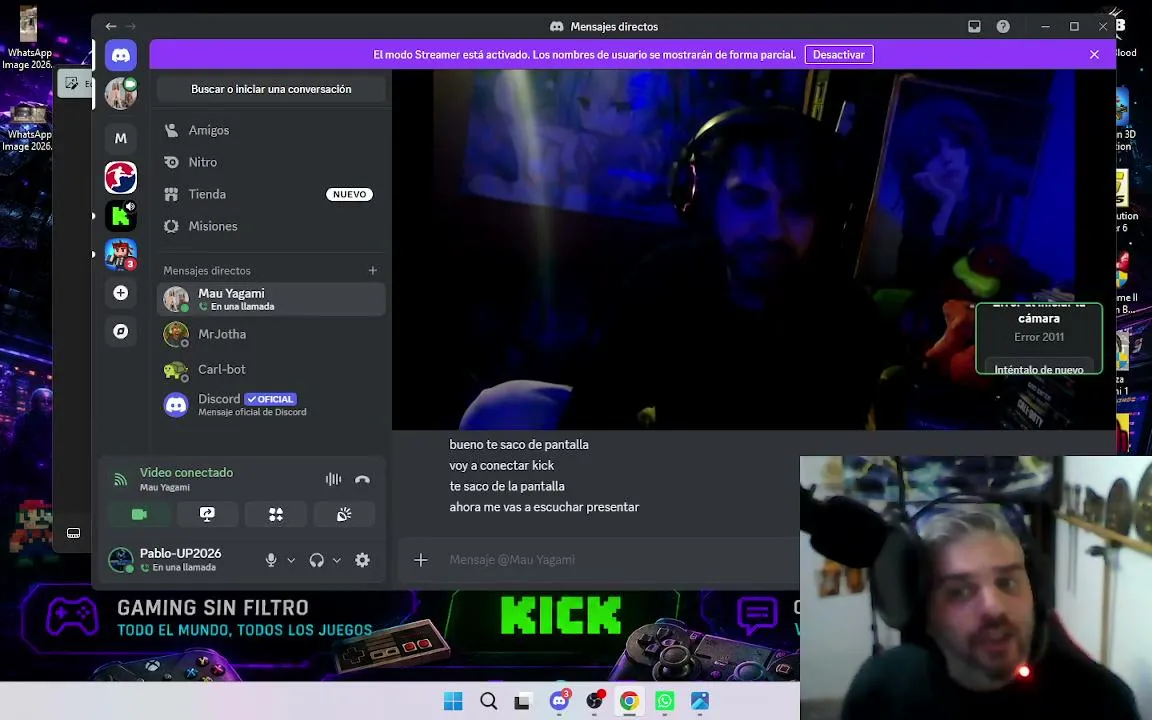Open the help question mark icon

[1003, 26]
